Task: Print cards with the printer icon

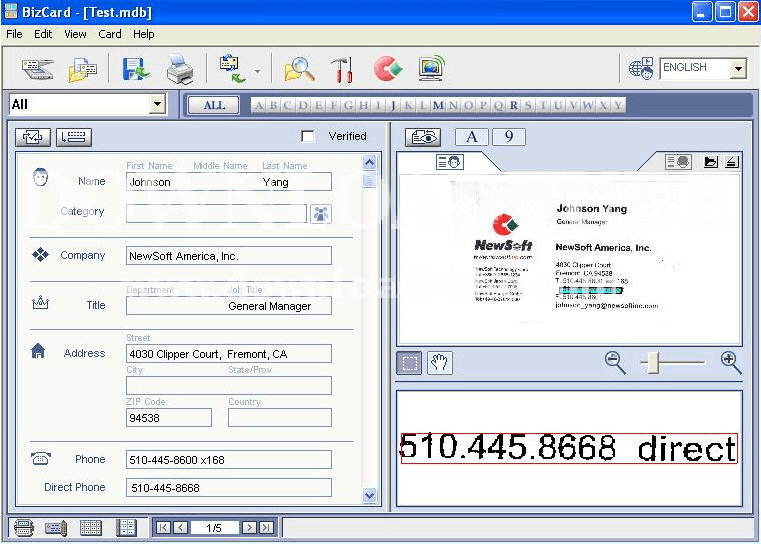Action: click(180, 70)
